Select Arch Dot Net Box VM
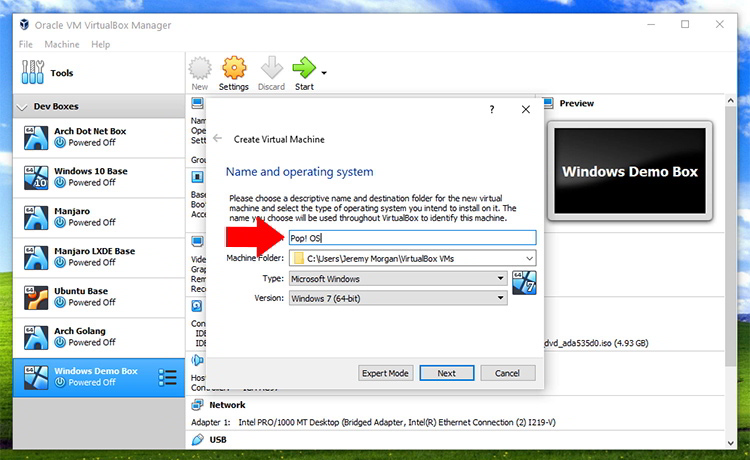 point(99,137)
